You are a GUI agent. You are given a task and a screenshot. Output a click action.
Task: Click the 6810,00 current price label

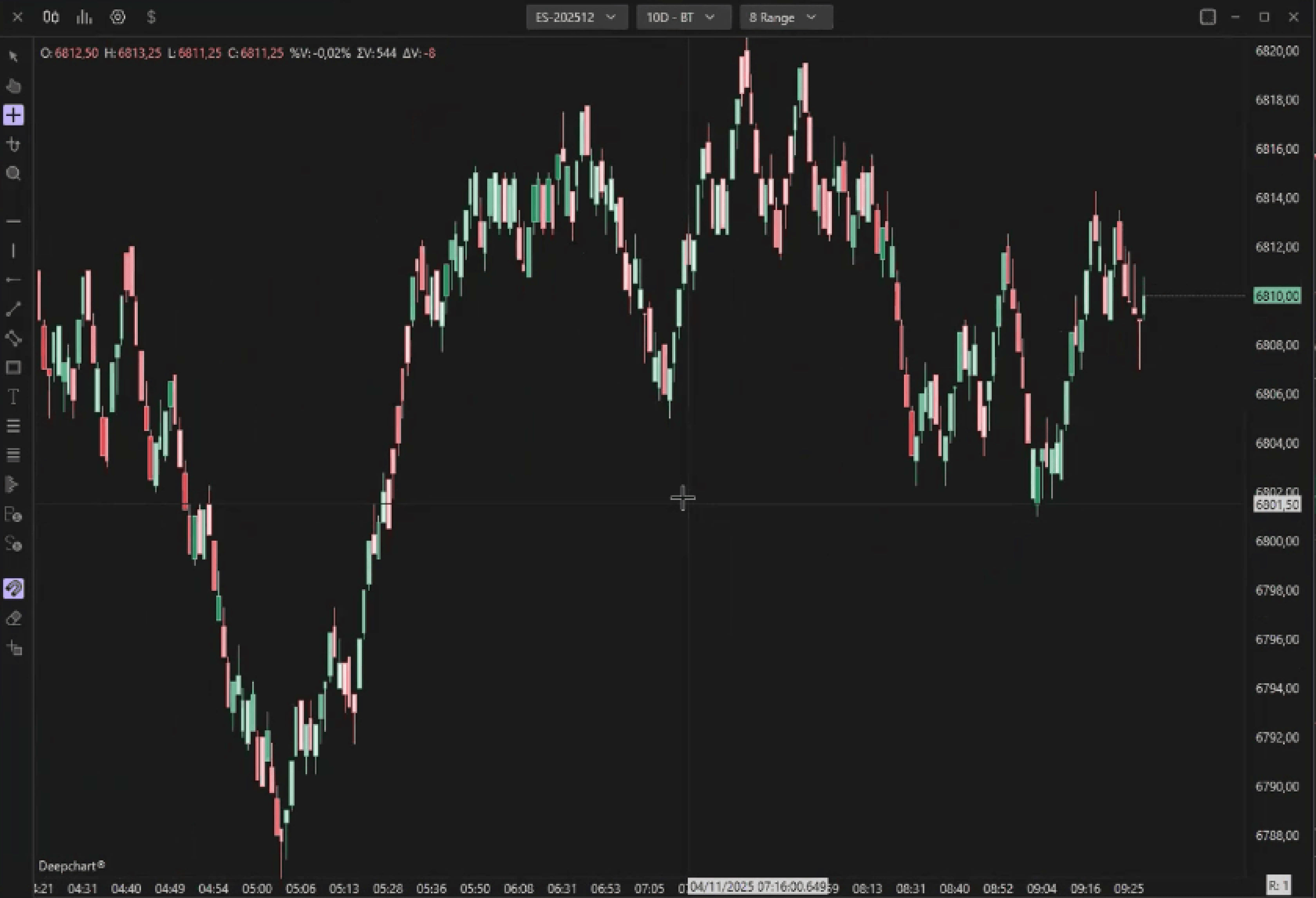coord(1277,296)
